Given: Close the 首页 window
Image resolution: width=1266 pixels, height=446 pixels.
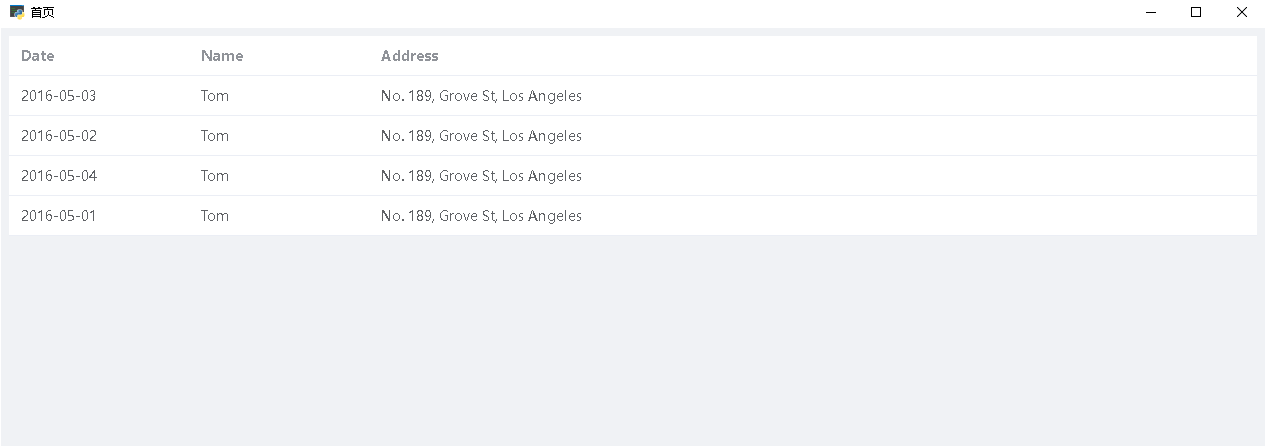Looking at the screenshot, I should (x=1242, y=13).
